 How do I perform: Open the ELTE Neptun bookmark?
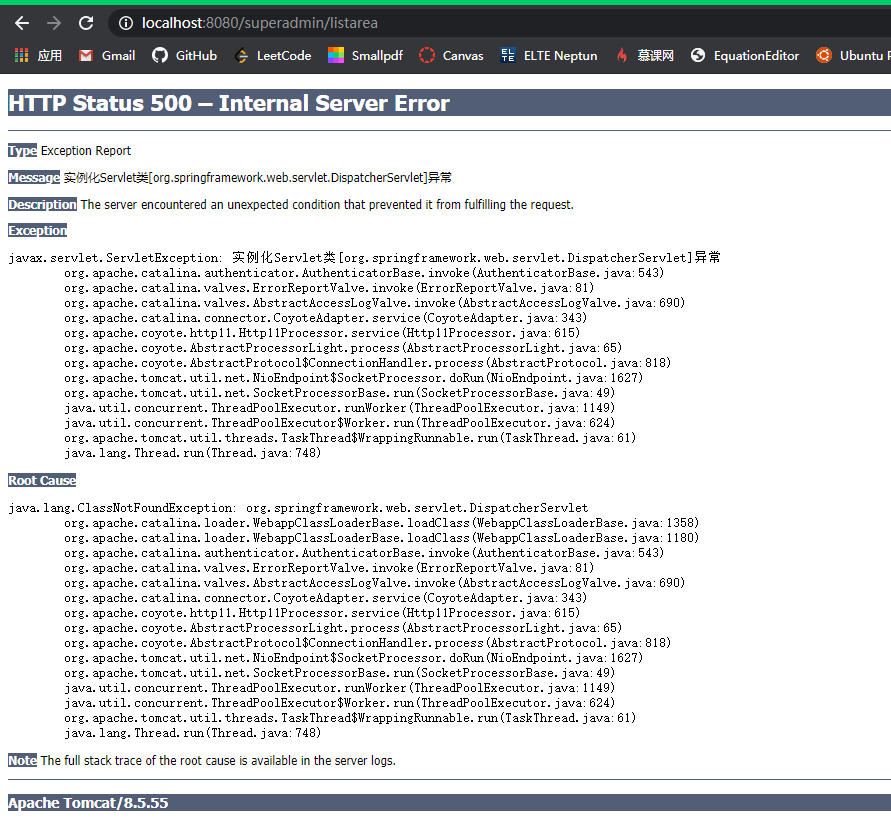coord(560,56)
